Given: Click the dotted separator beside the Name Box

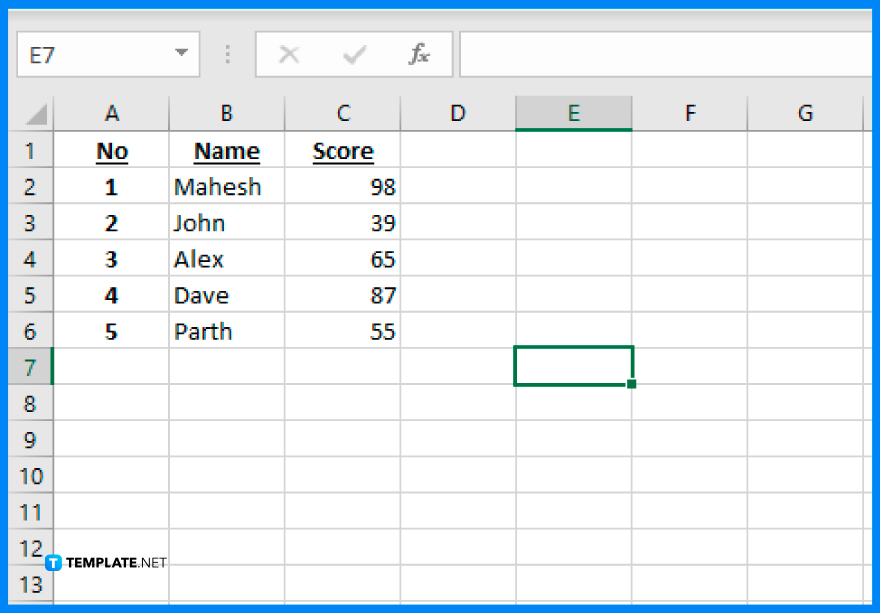Looking at the screenshot, I should click(x=227, y=54).
